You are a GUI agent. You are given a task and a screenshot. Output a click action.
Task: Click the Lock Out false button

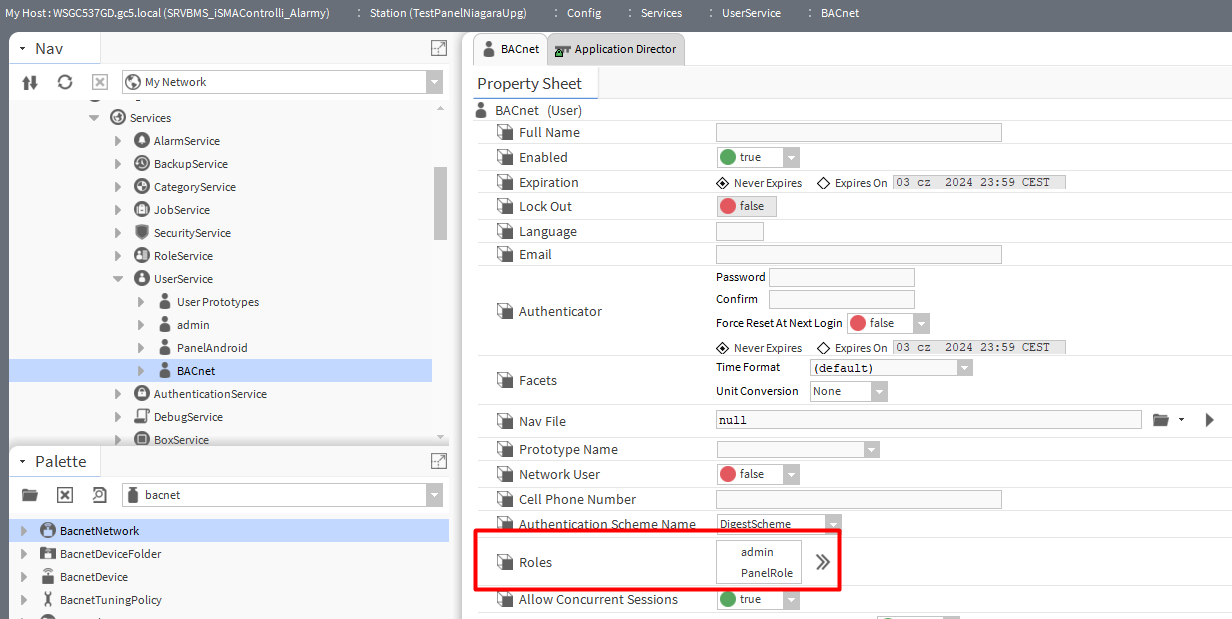747,206
